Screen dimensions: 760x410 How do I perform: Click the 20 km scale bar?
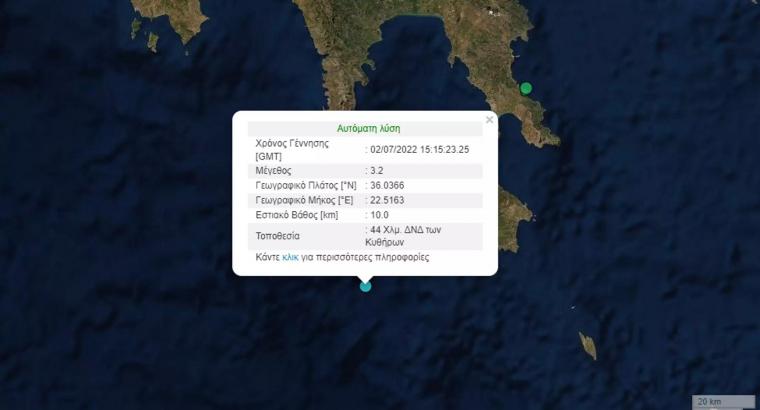[723, 401]
